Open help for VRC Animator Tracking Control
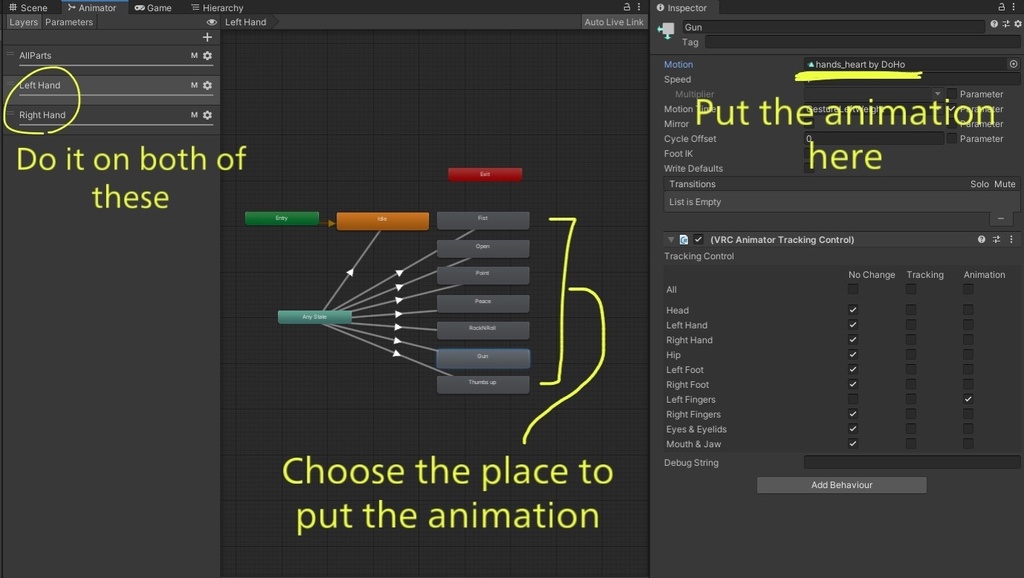 (x=981, y=240)
